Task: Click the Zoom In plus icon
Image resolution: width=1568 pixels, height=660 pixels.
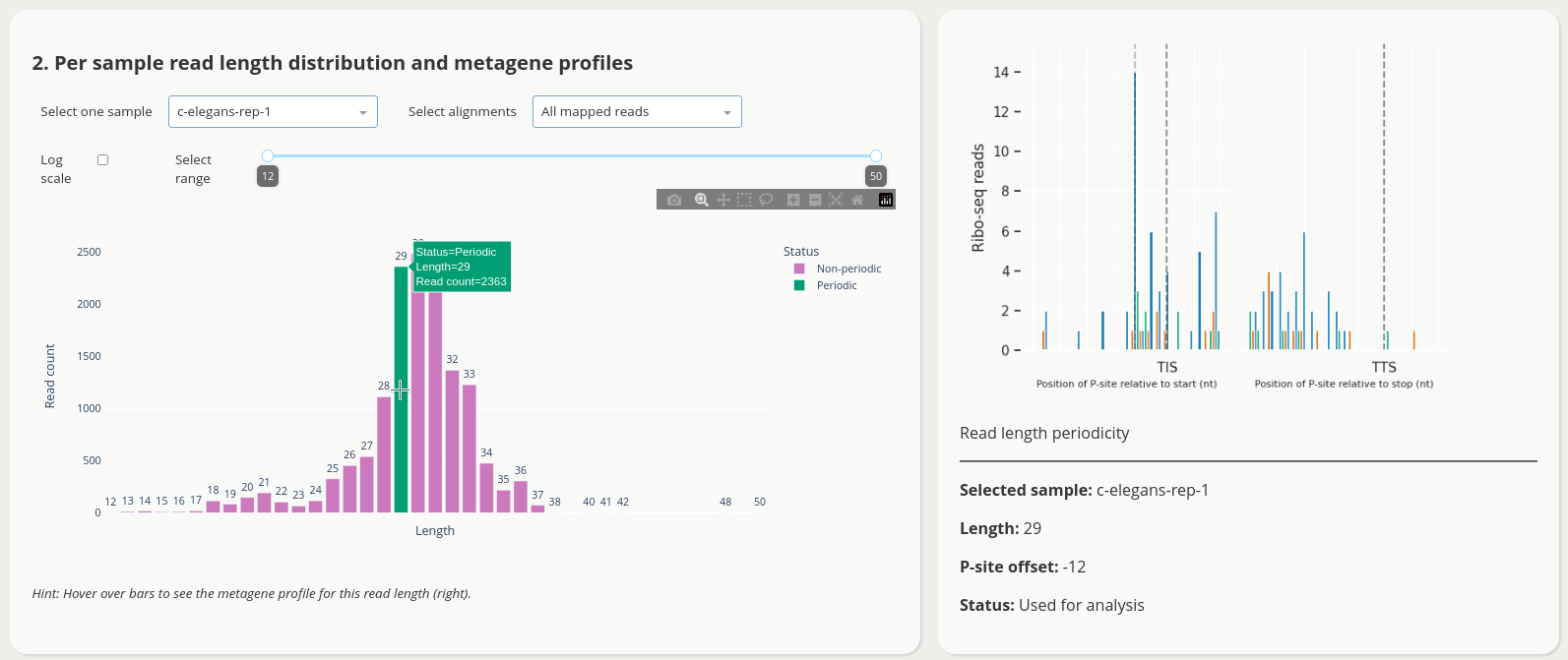Action: pyautogui.click(x=793, y=200)
